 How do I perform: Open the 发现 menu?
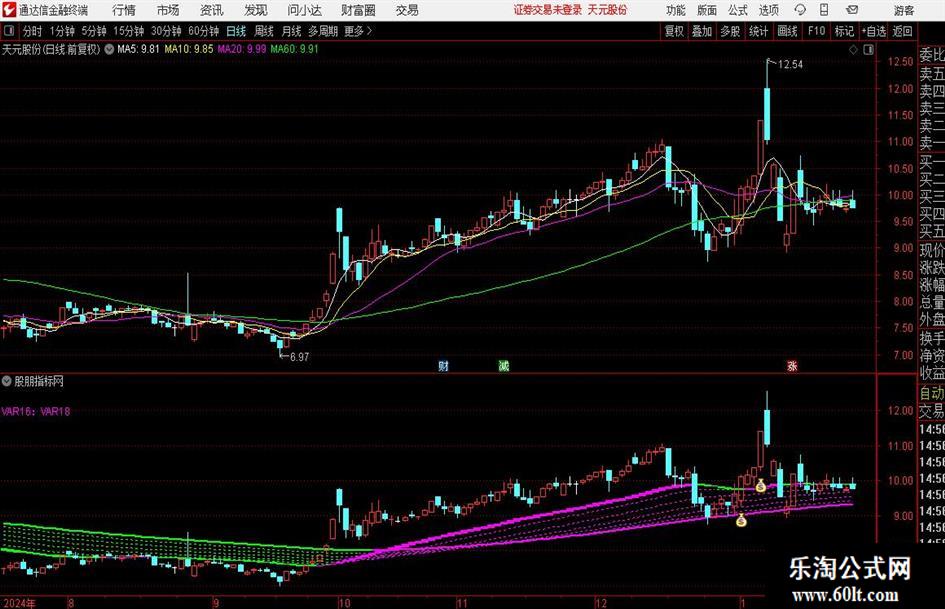pyautogui.click(x=256, y=10)
